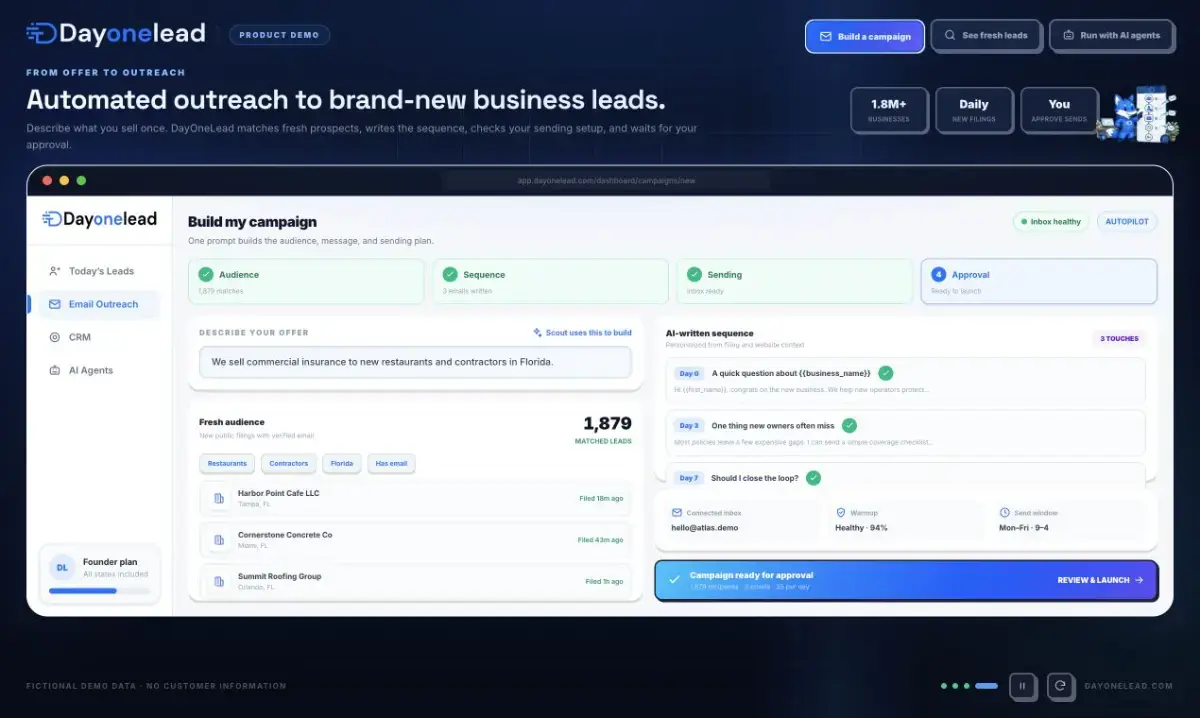This screenshot has height=718, width=1200.
Task: Toggle the Contractors filter chip
Action: (289, 463)
